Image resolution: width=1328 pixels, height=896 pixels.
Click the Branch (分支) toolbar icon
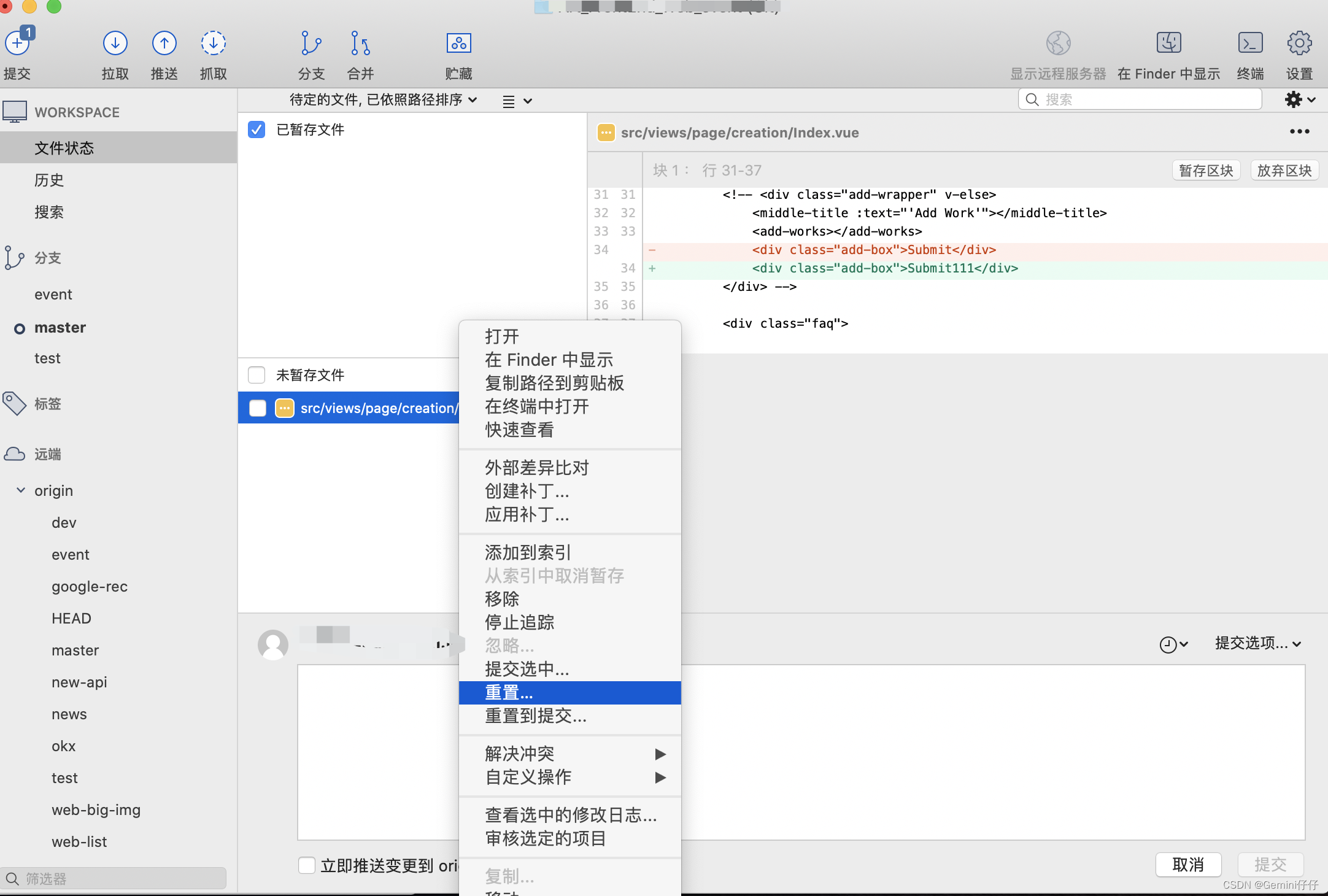click(x=311, y=43)
